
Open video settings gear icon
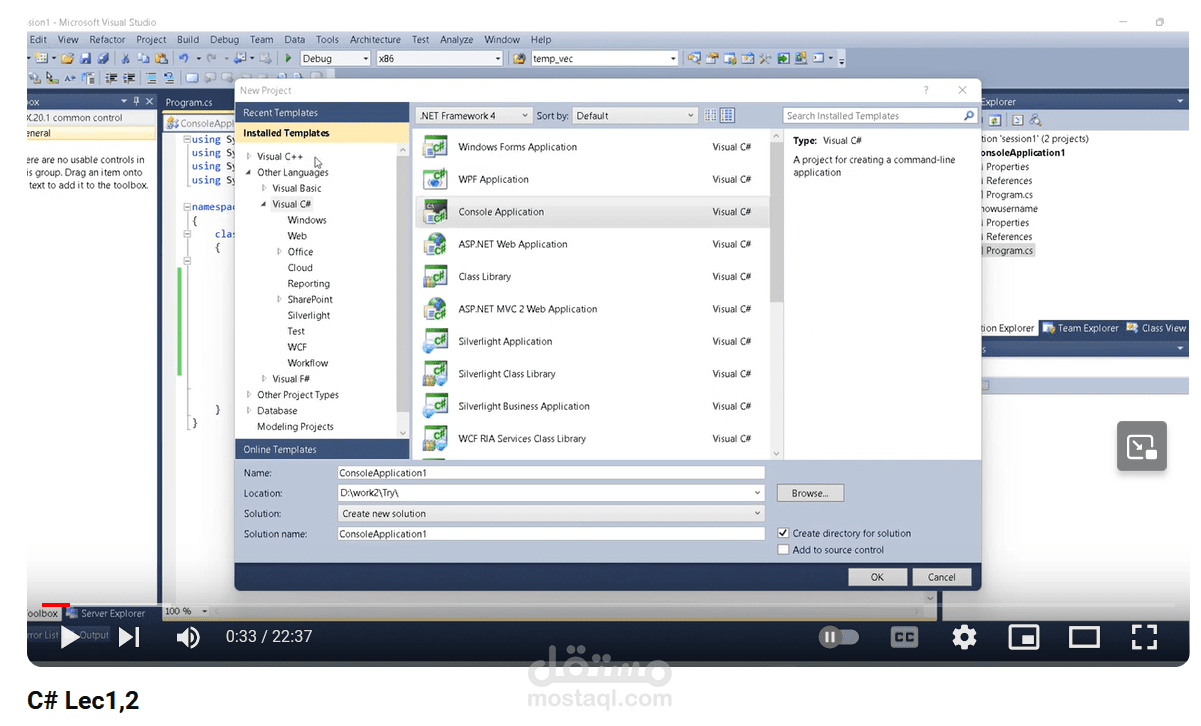pos(964,637)
